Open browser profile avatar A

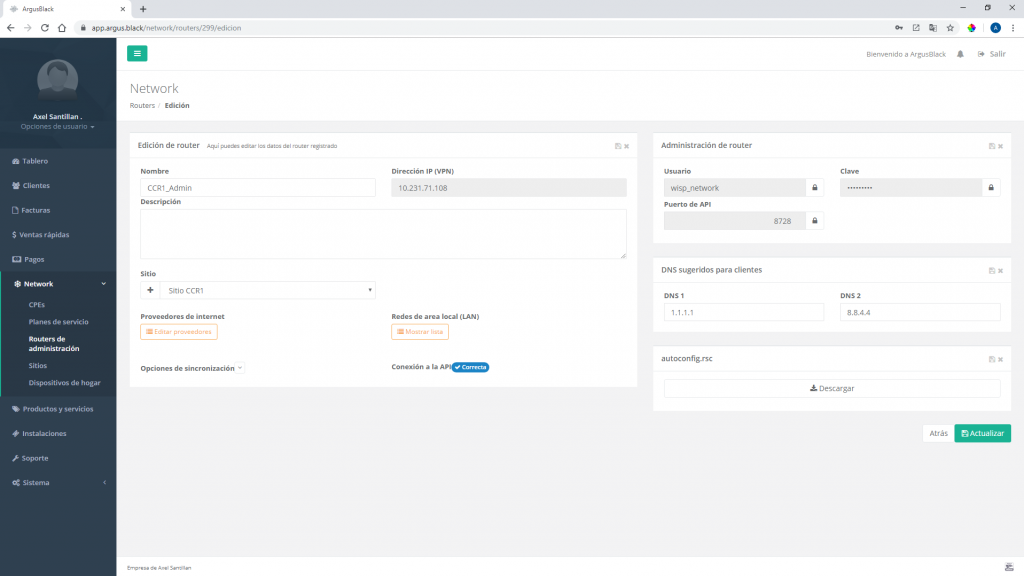click(995, 28)
